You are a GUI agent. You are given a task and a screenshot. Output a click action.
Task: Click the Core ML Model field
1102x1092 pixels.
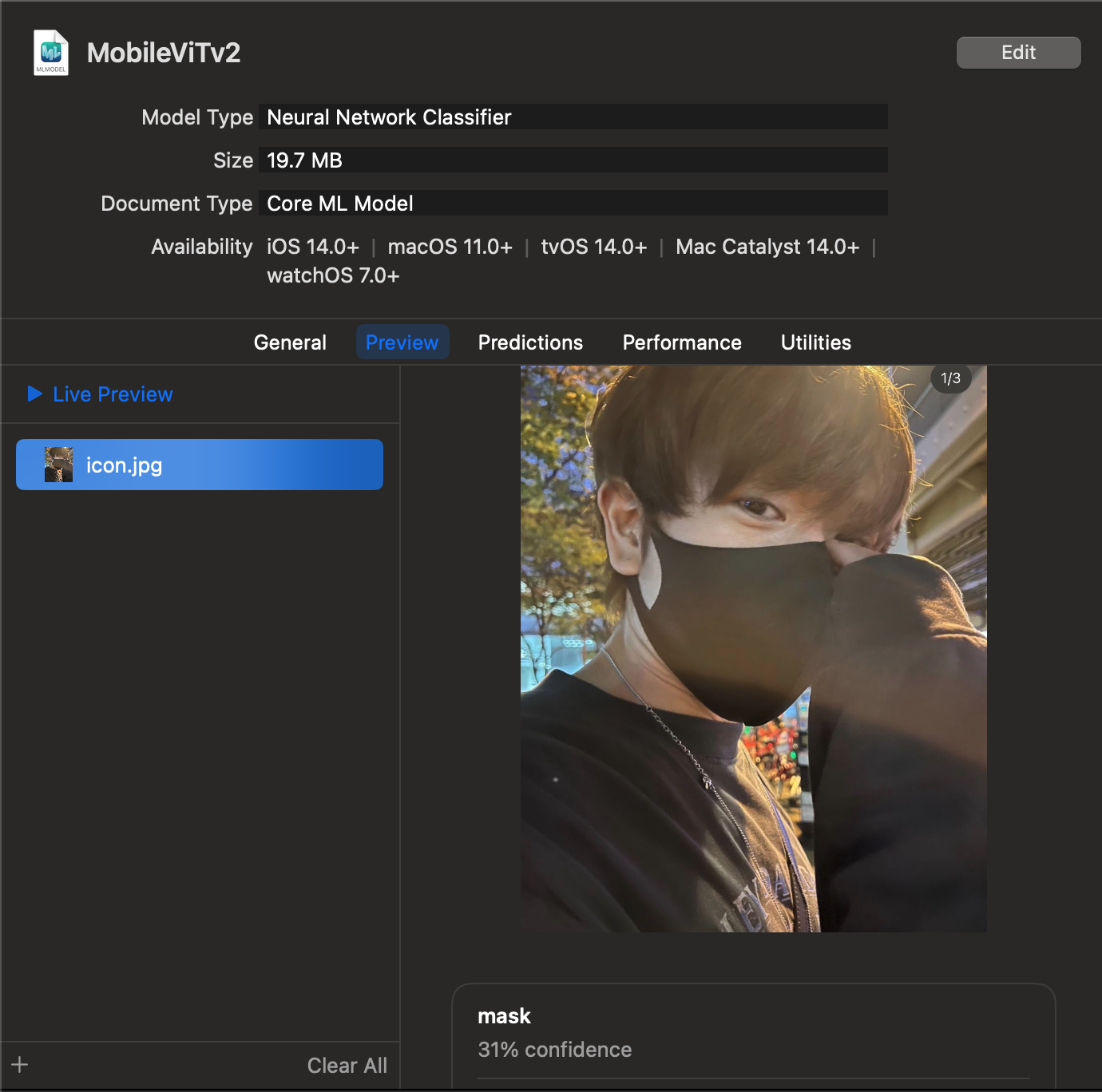coord(573,204)
